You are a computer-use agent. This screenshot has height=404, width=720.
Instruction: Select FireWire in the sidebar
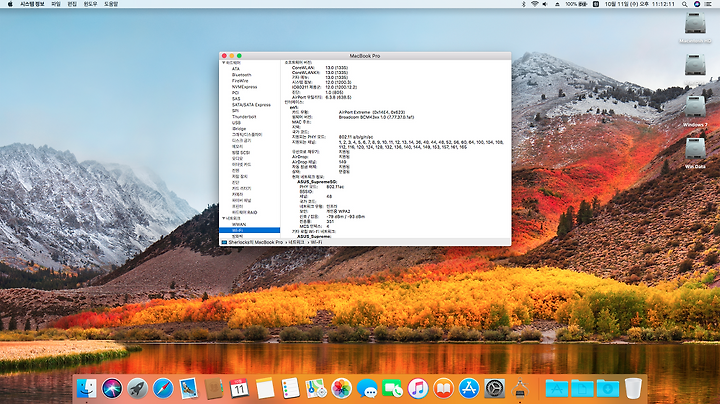[x=240, y=80]
